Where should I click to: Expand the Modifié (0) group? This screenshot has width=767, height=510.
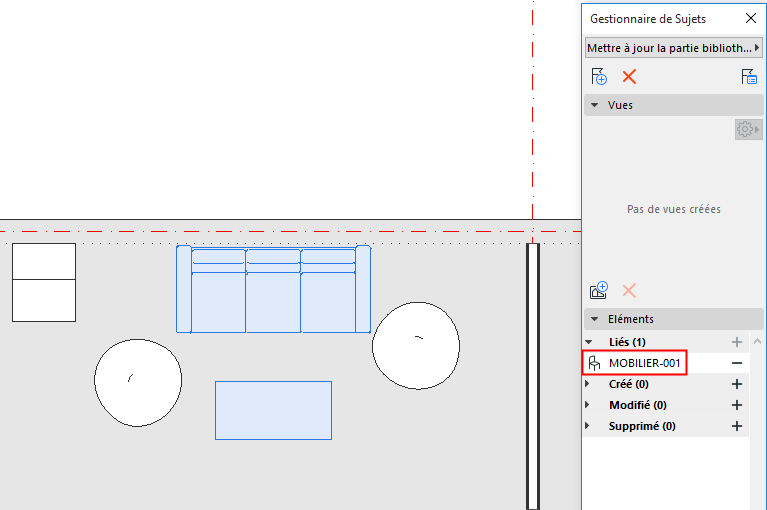coord(589,405)
